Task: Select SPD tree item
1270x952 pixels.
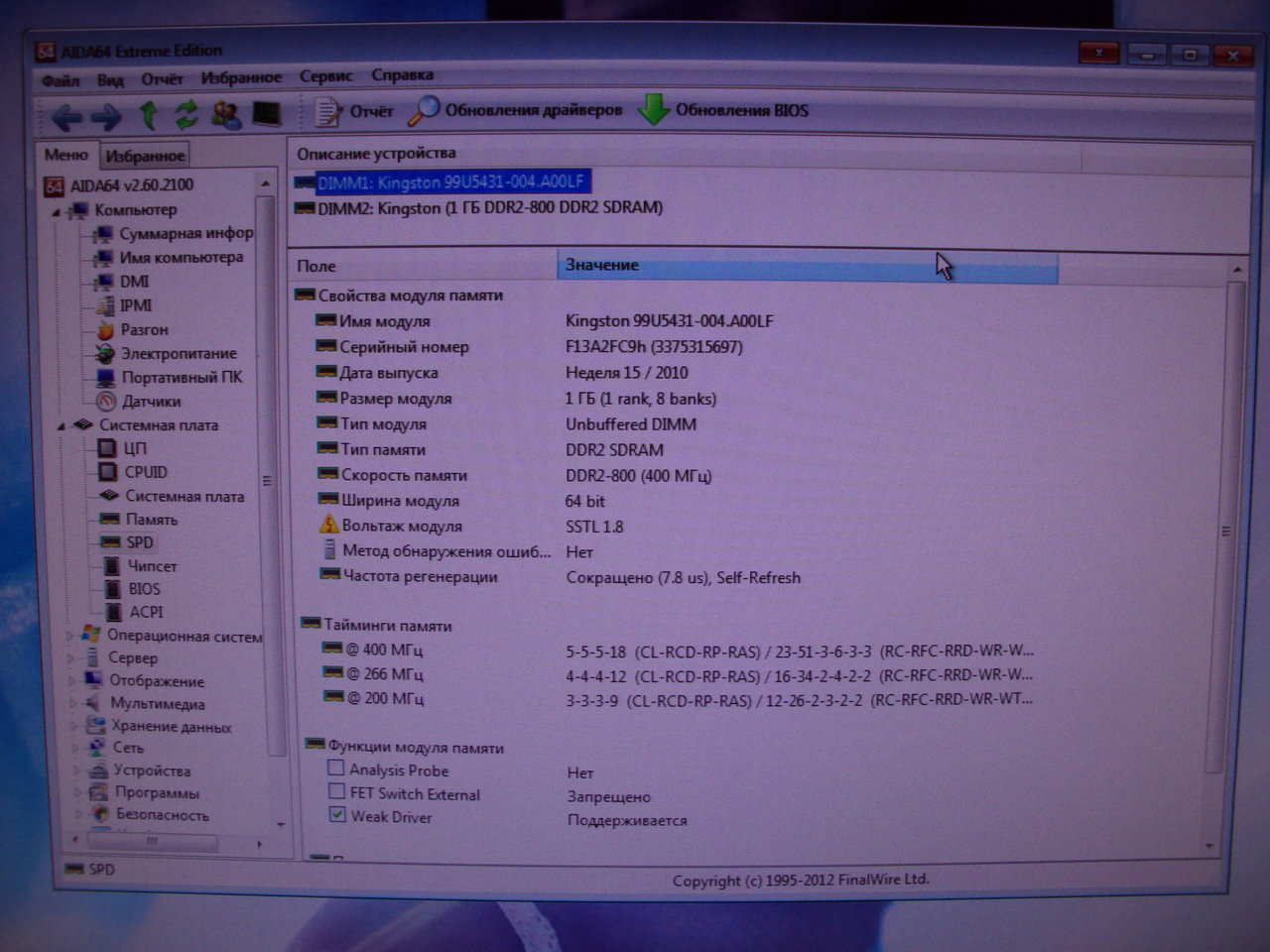Action: tap(126, 542)
